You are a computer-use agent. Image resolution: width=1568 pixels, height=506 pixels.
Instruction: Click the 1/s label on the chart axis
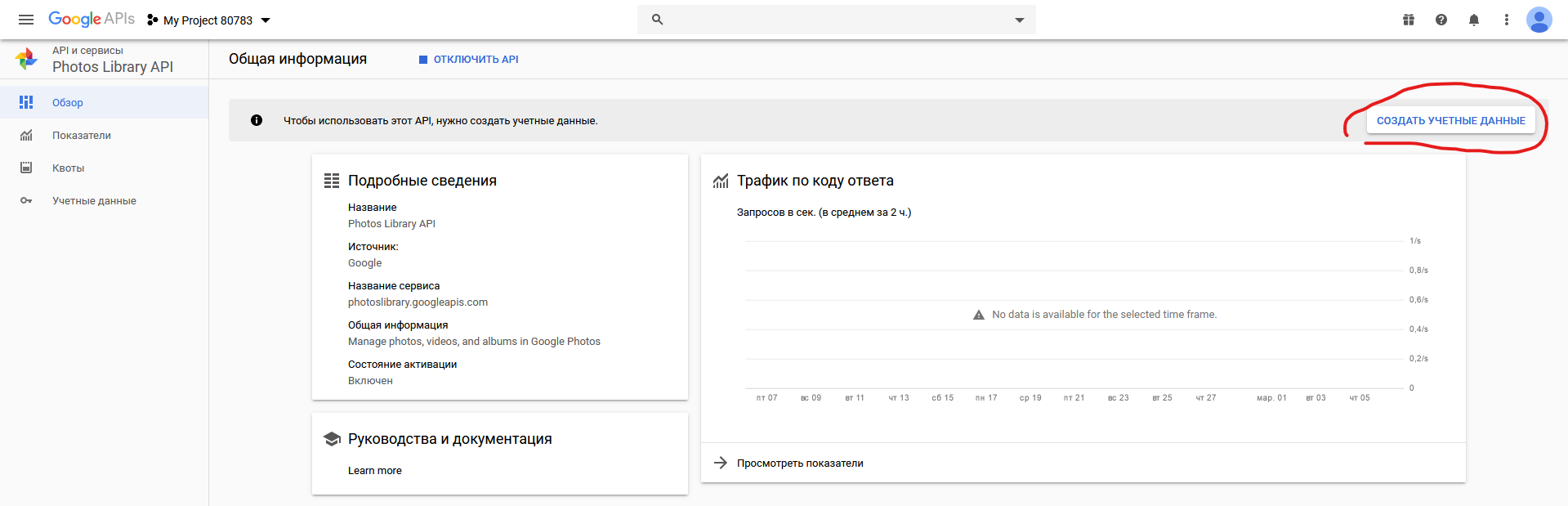click(x=1415, y=241)
